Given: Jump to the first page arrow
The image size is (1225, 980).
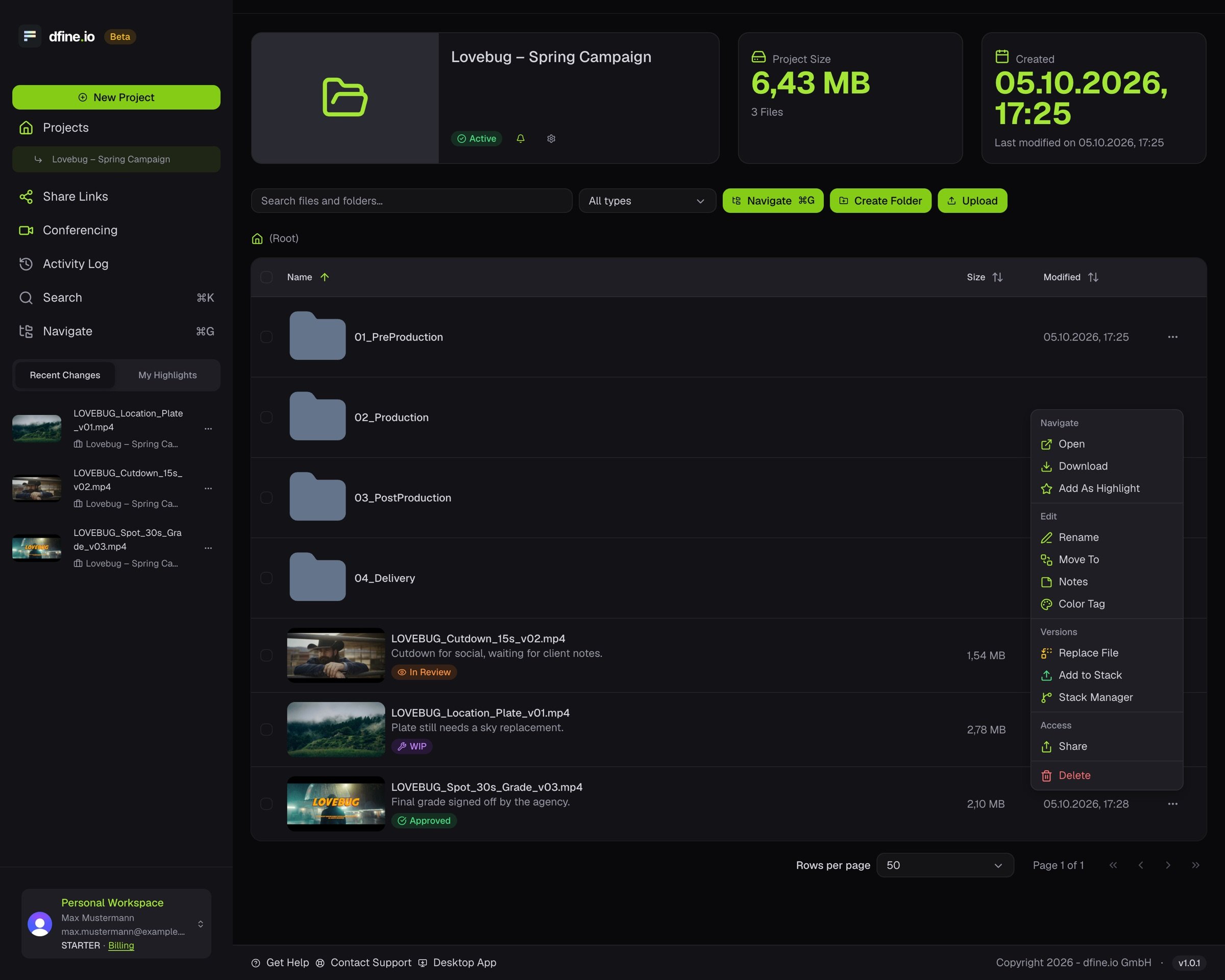Looking at the screenshot, I should [x=1113, y=865].
